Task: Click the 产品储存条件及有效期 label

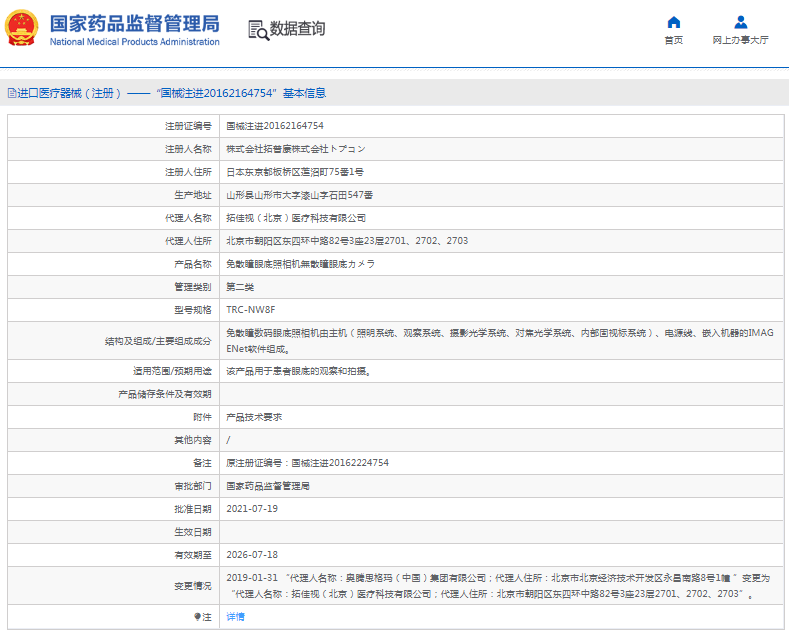Action: click(165, 394)
